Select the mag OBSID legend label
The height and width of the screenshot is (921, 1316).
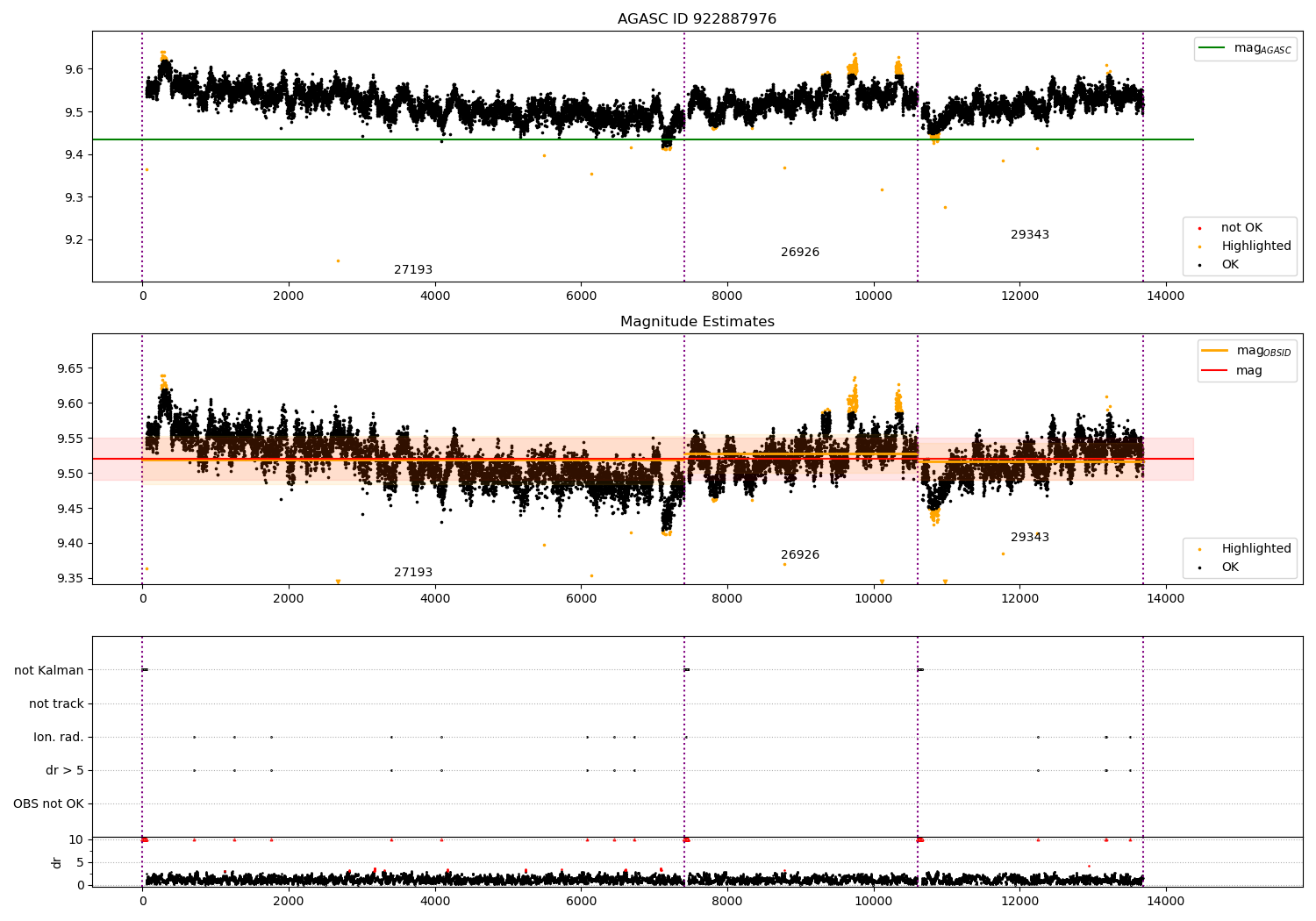point(1263,351)
